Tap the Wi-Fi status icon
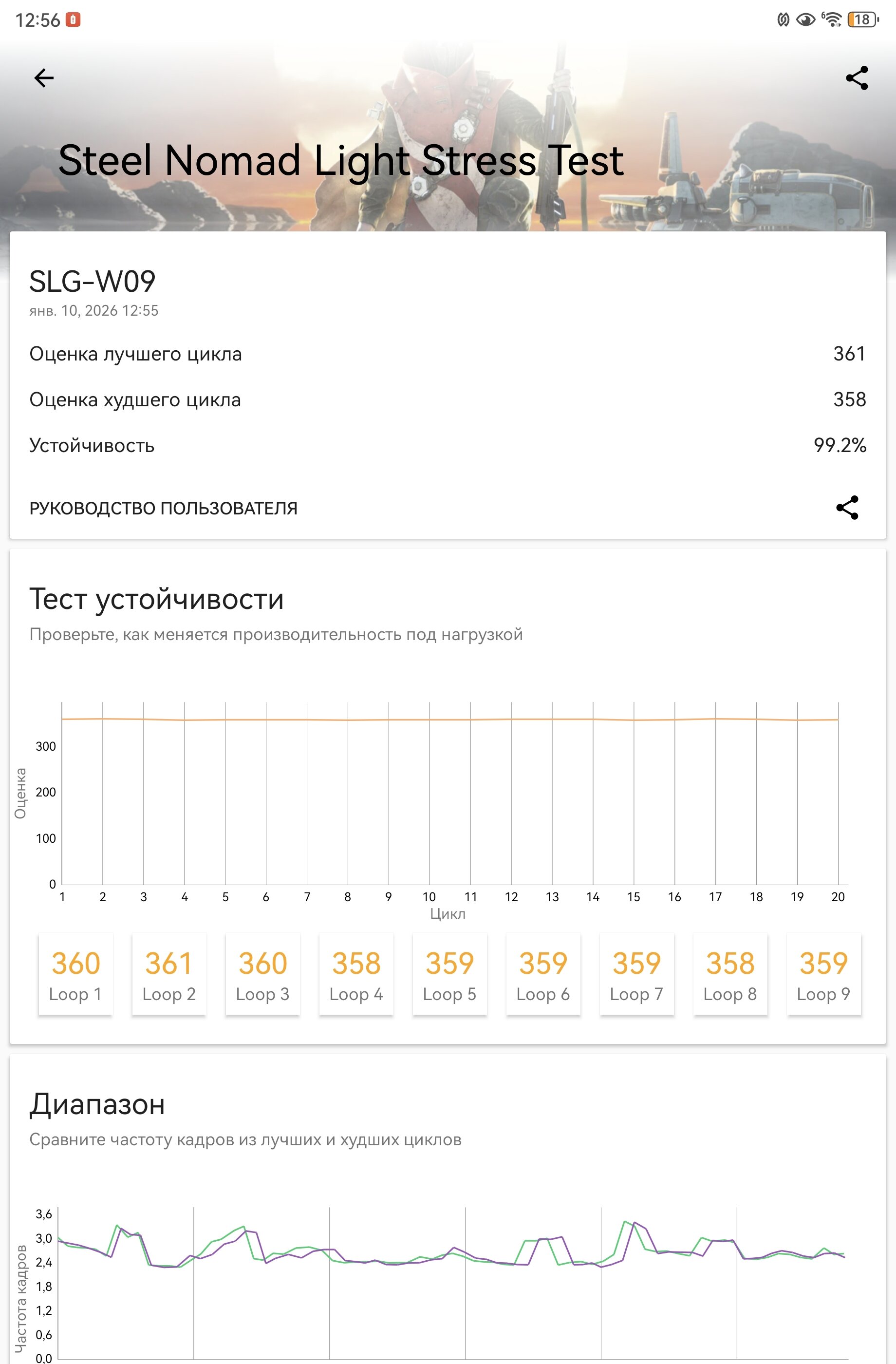Screen dimensions: 896x1364 831,19
